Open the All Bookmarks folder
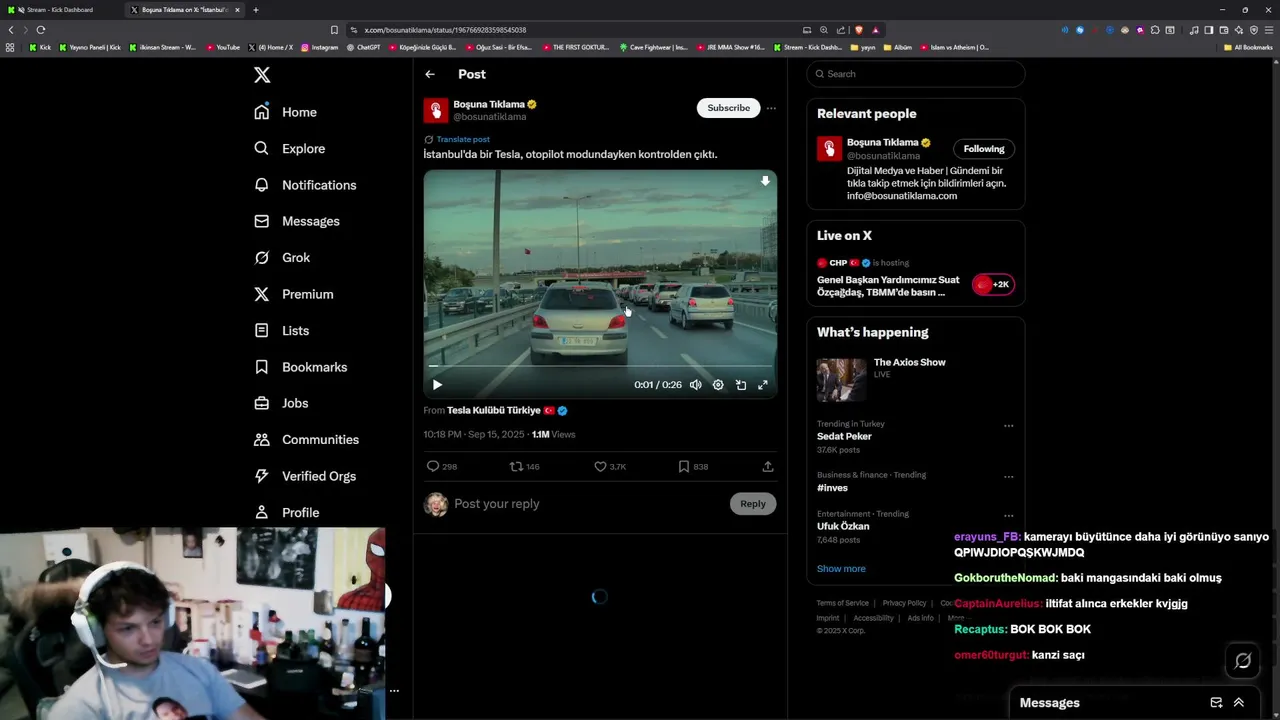 pos(1248,47)
